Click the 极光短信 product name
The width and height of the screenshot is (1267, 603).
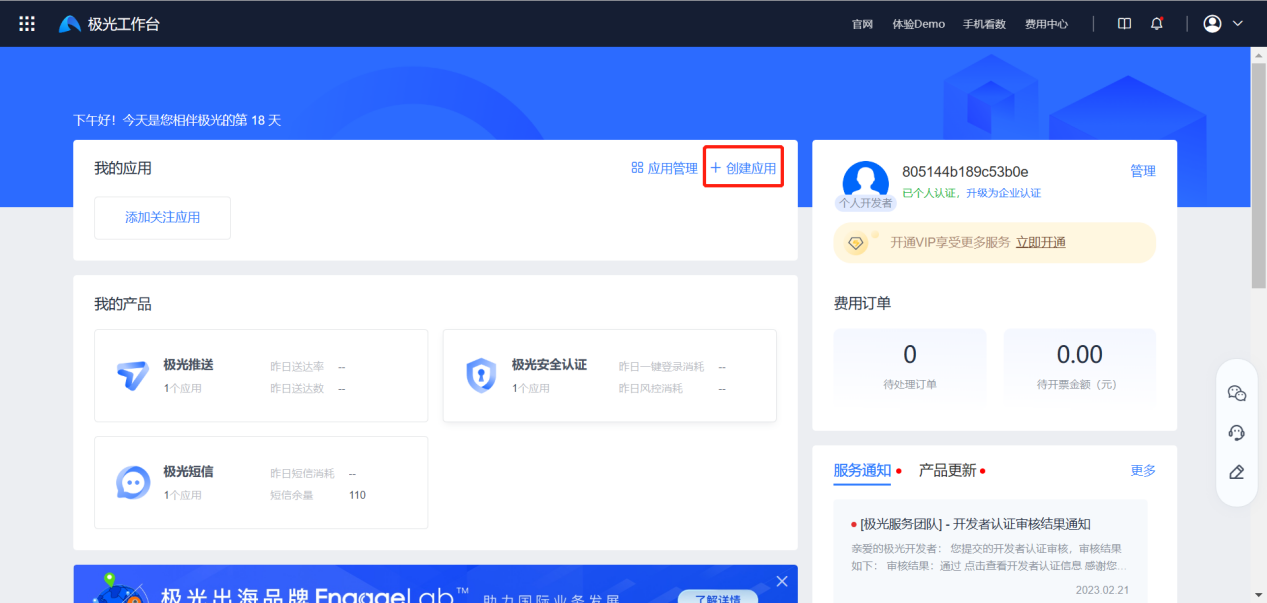pos(188,472)
